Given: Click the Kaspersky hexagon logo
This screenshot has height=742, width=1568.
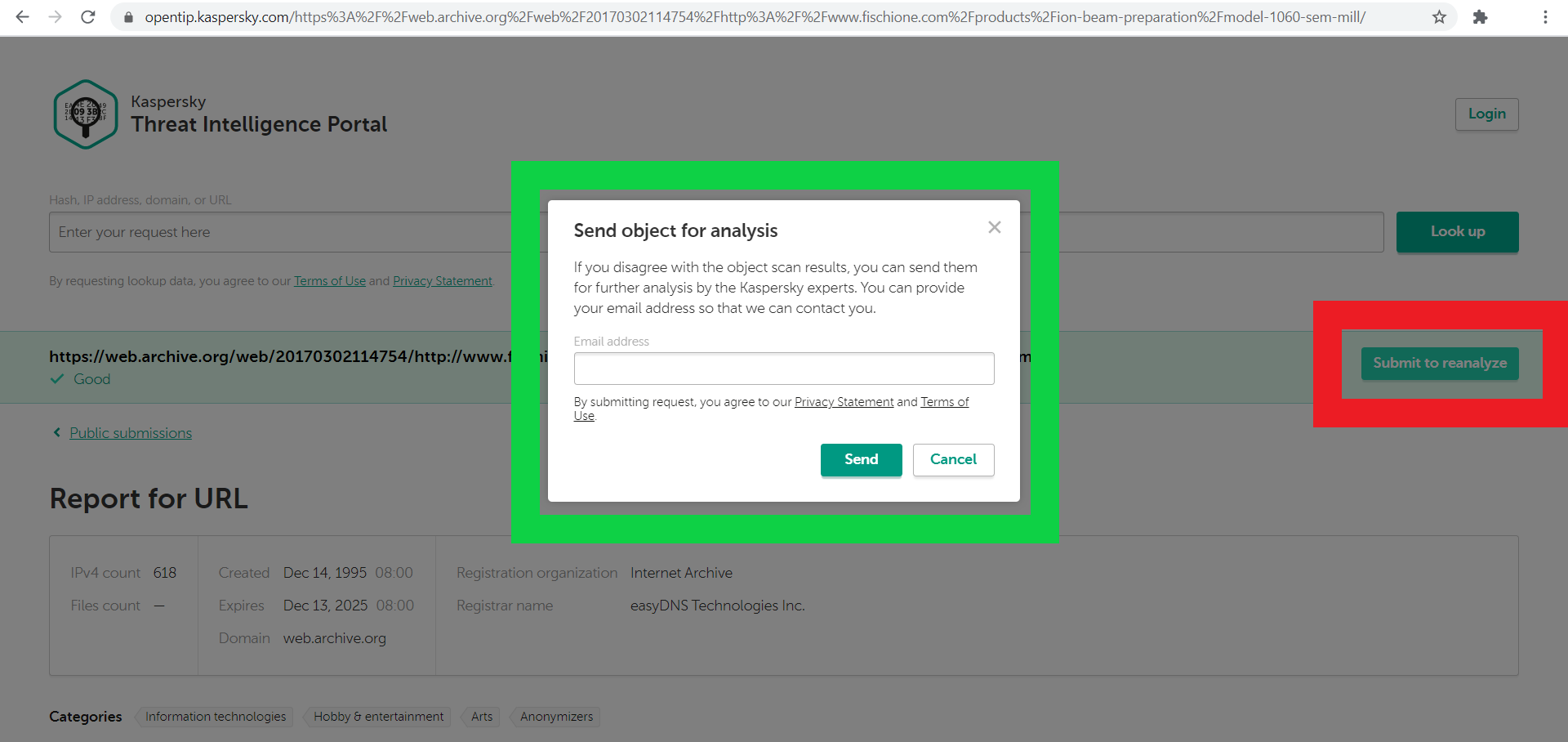Looking at the screenshot, I should 86,114.
